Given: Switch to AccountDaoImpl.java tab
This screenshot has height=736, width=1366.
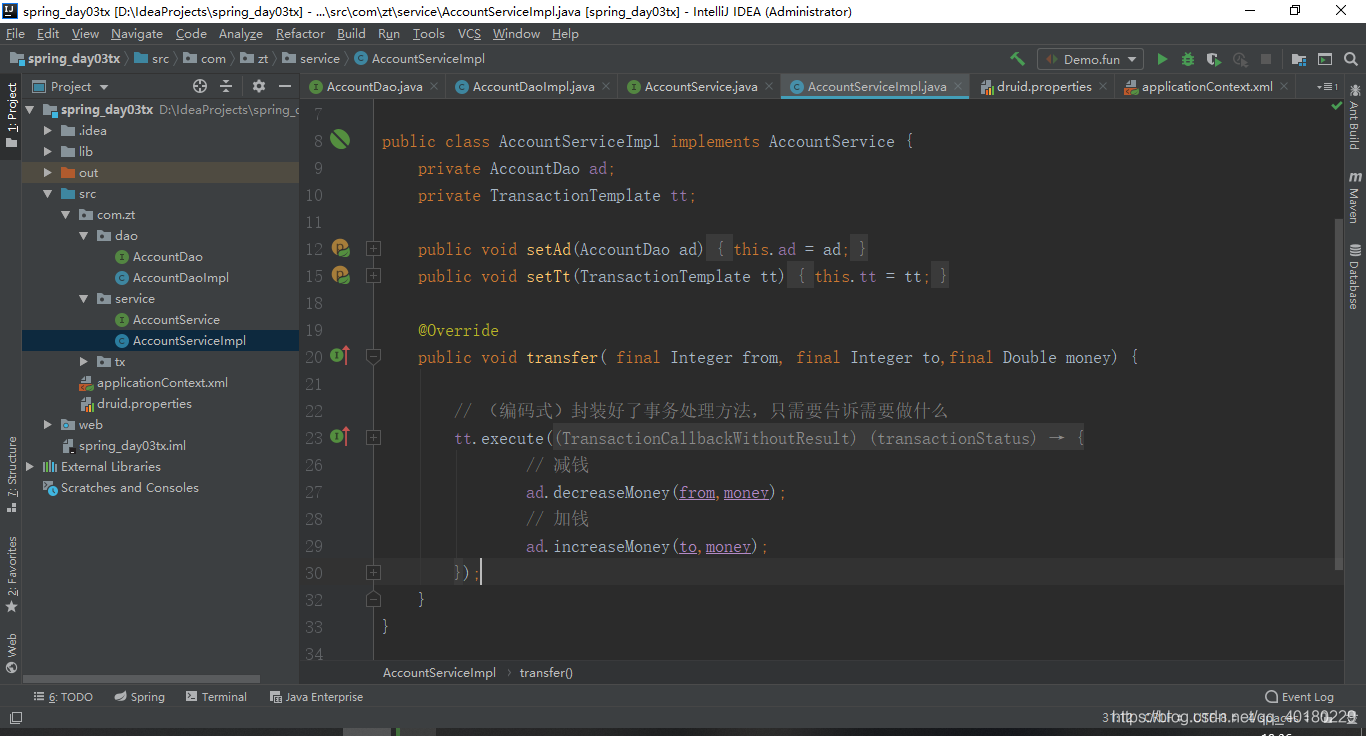Looking at the screenshot, I should click(x=533, y=87).
